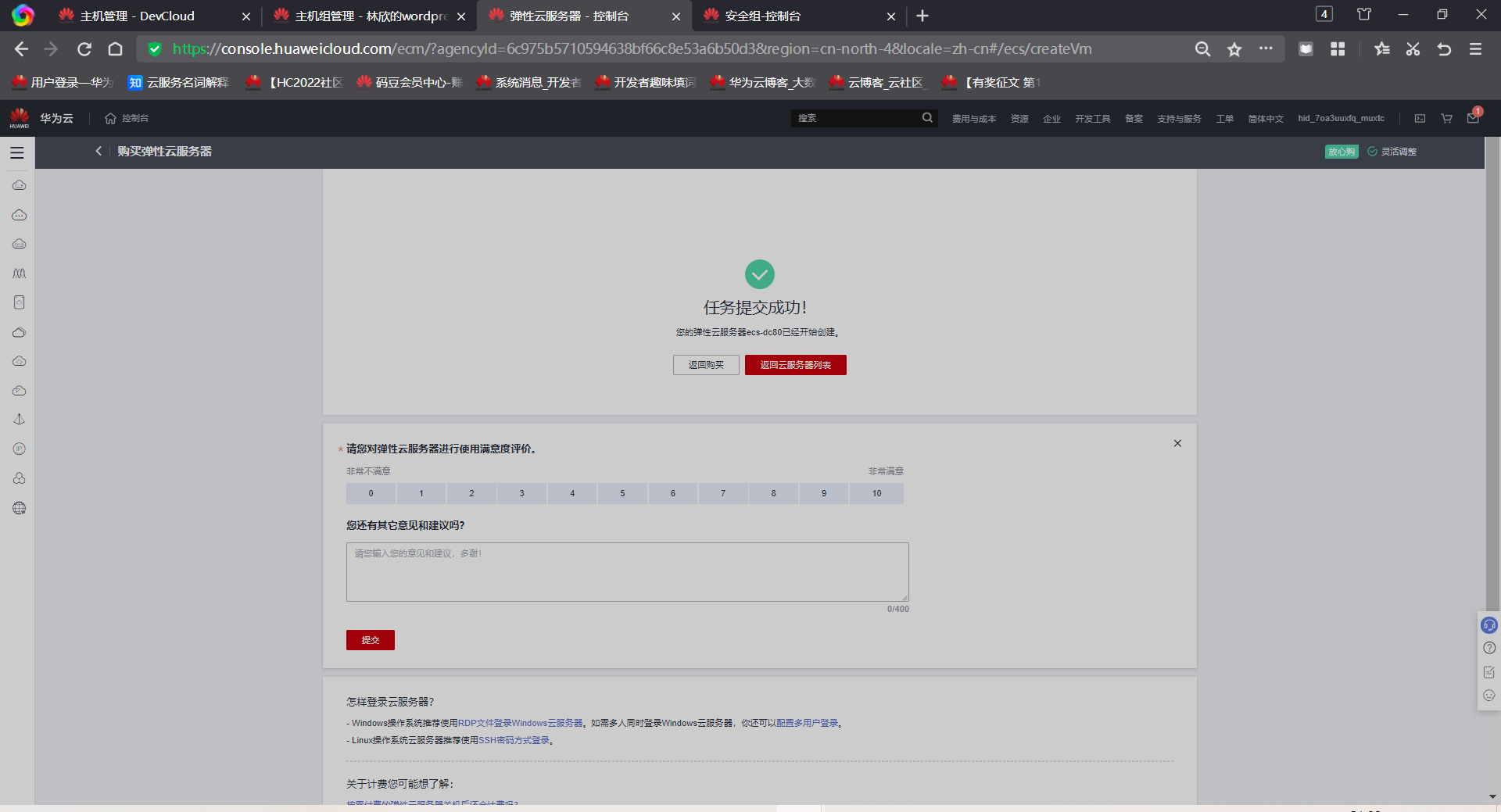Click the three-circles cluster sidebar icon
Image resolution: width=1501 pixels, height=812 pixels.
point(20,478)
